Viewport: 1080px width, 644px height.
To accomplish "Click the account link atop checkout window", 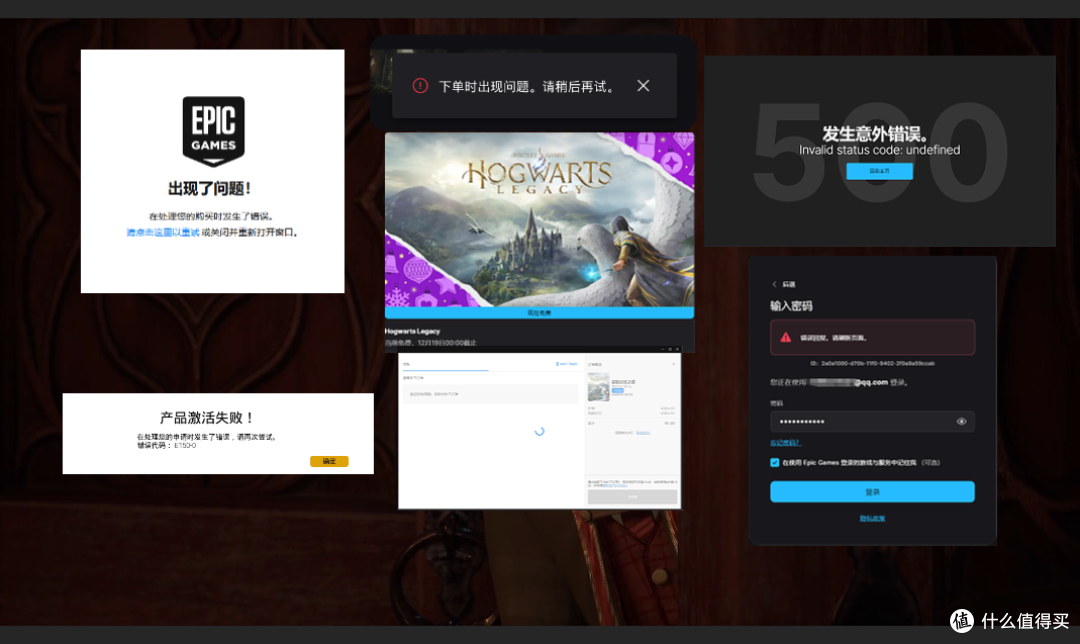I will (566, 364).
